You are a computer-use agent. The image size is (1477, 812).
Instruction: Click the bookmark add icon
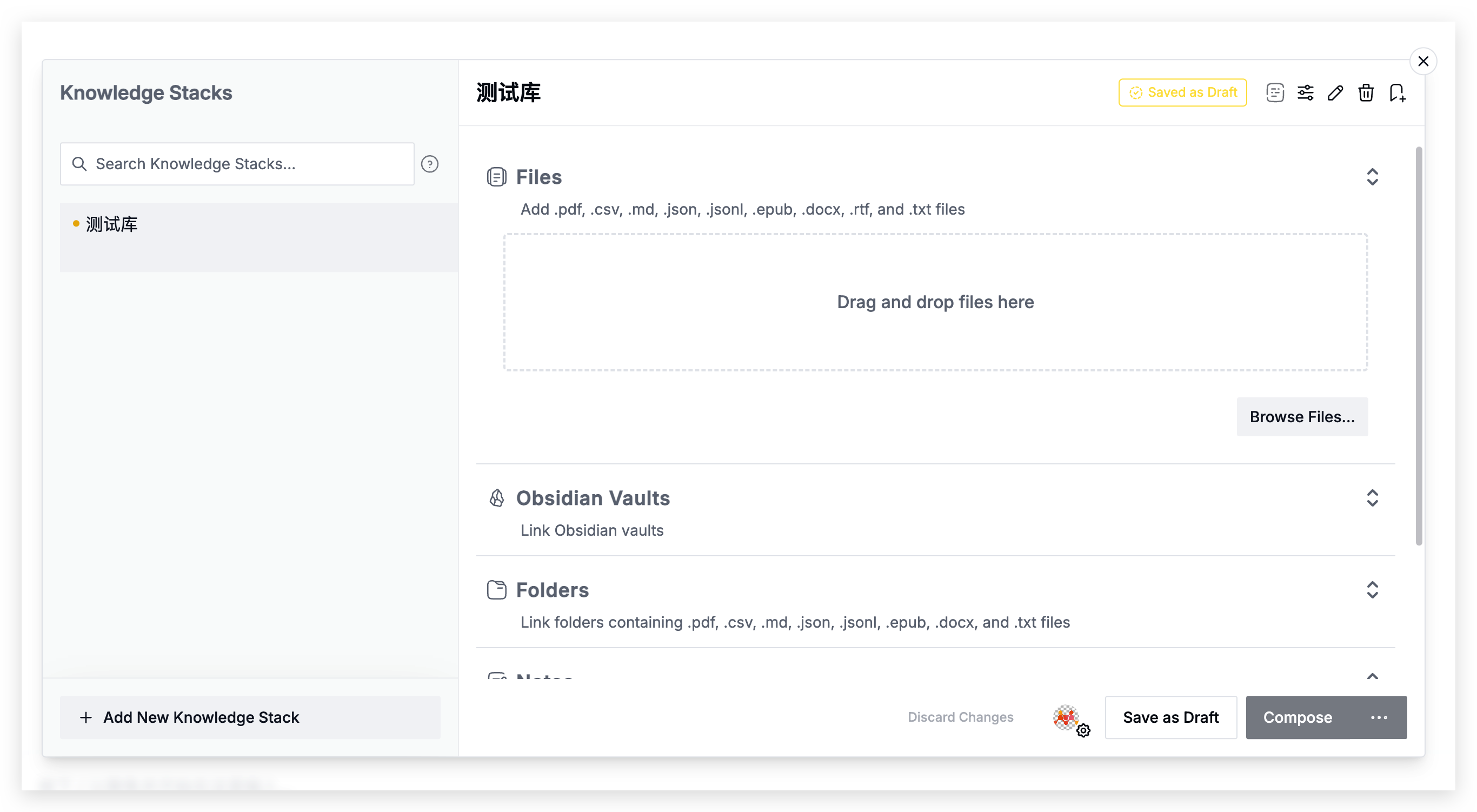tap(1398, 92)
